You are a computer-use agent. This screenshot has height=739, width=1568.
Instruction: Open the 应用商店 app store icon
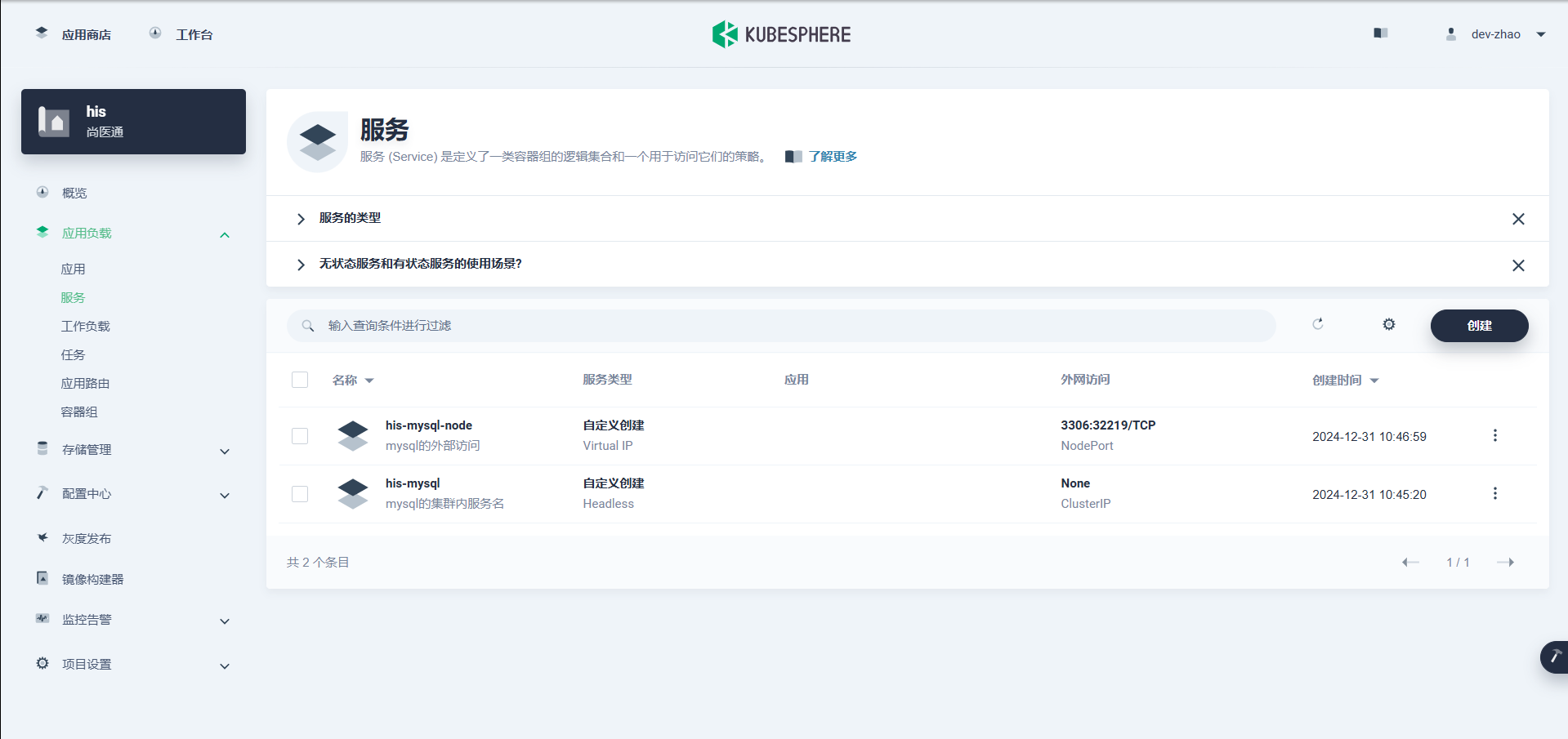pos(42,33)
